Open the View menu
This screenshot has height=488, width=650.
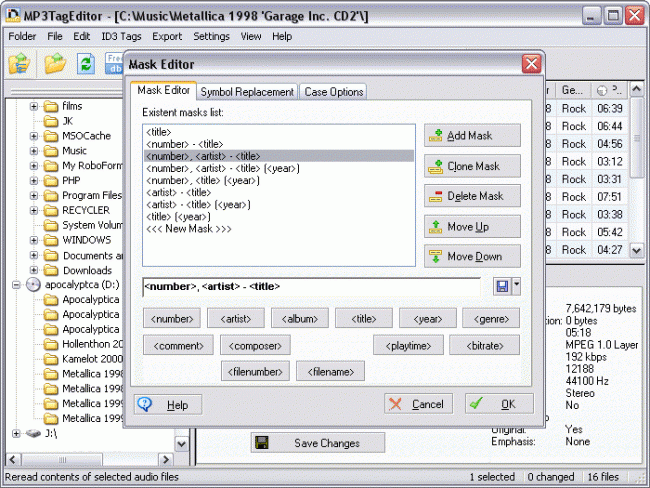click(251, 36)
